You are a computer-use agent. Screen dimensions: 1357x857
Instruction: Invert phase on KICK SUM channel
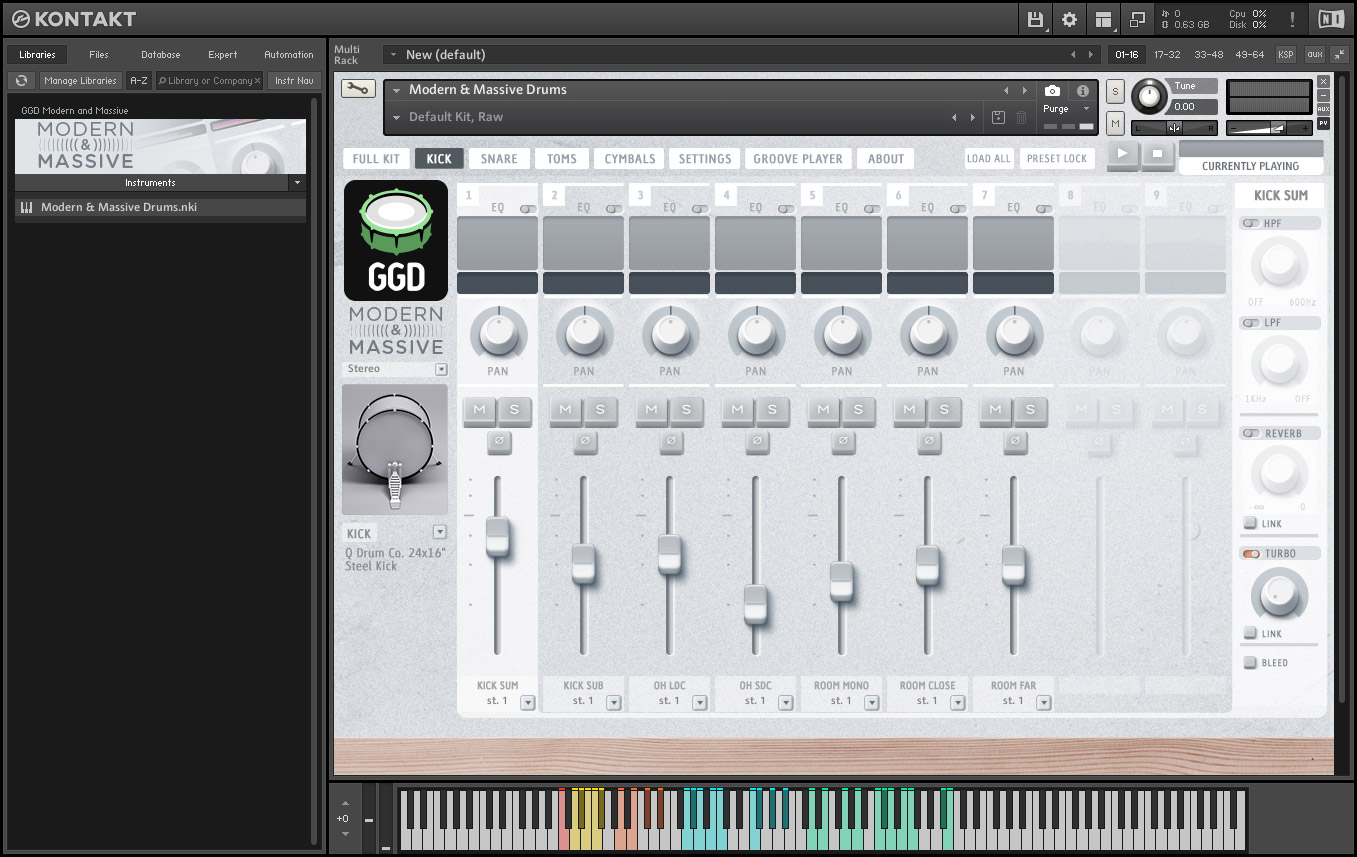click(498, 441)
